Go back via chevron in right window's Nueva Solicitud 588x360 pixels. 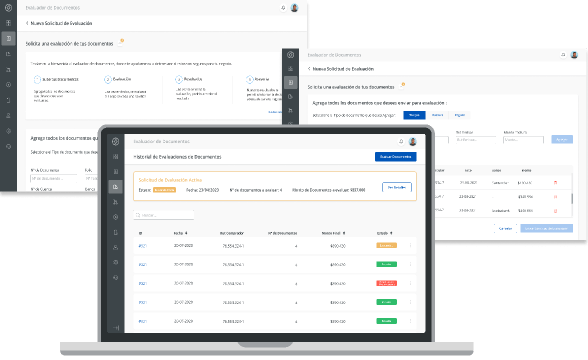(309, 69)
